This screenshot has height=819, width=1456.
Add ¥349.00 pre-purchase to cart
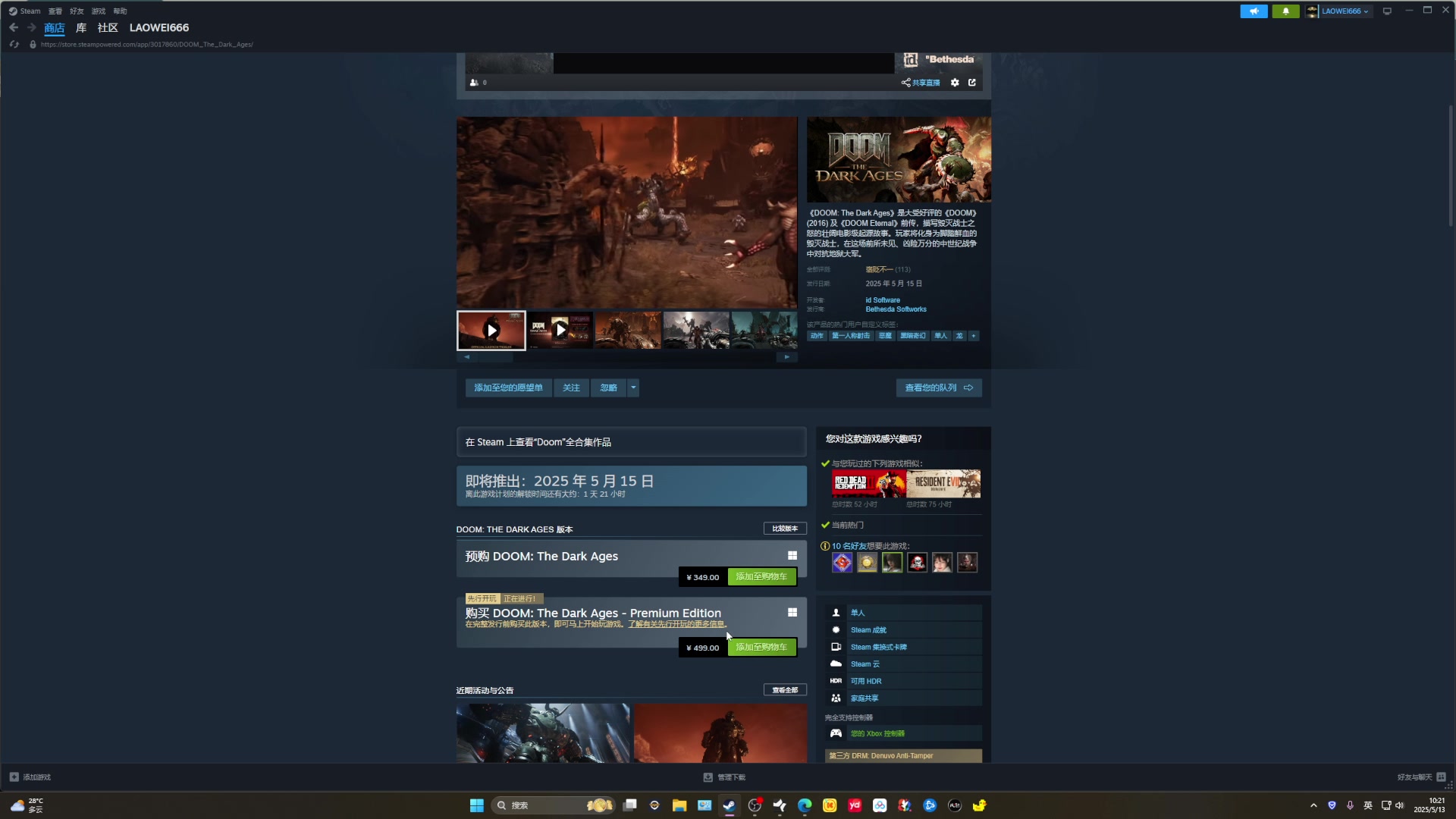pyautogui.click(x=762, y=577)
